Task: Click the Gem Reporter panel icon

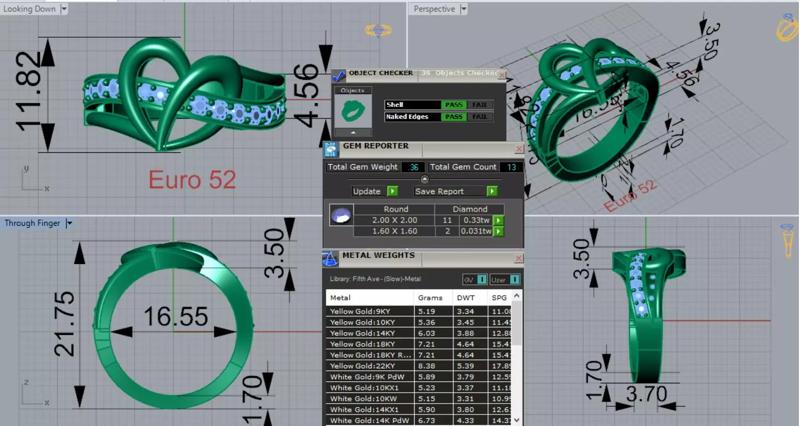Action: (332, 149)
